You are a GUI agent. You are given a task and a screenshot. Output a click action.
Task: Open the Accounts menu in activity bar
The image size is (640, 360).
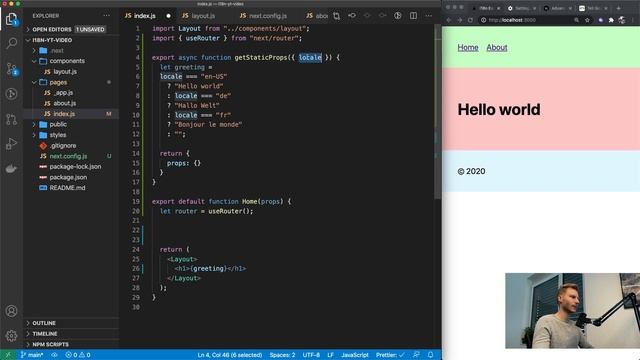click(11, 311)
